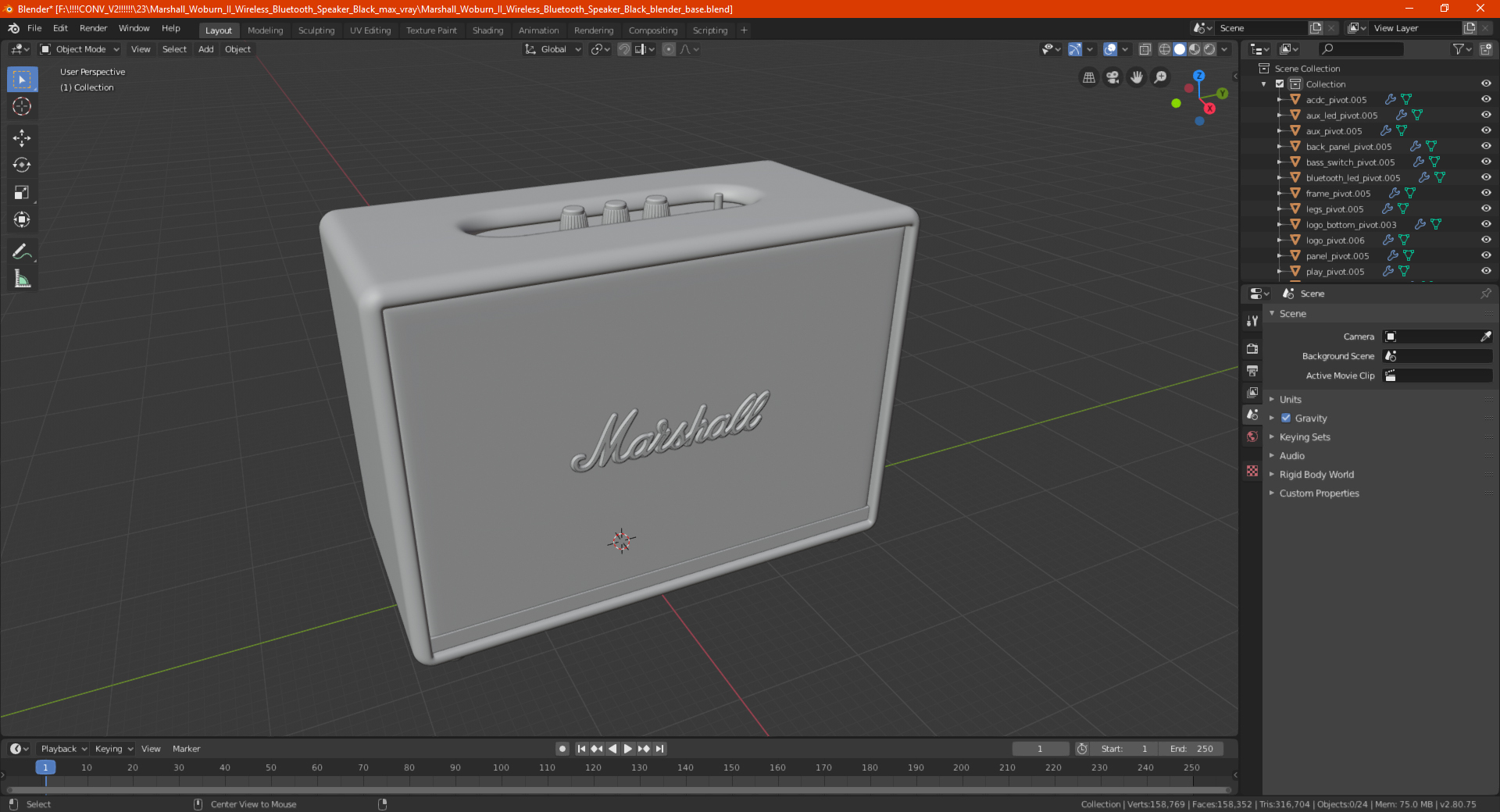
Task: Open the Object Mode dropdown
Action: coord(80,49)
